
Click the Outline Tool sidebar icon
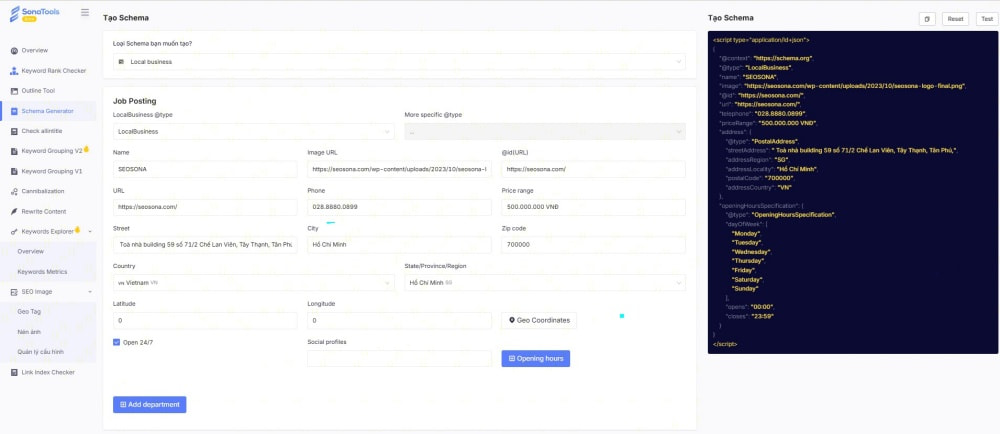pyautogui.click(x=13, y=91)
